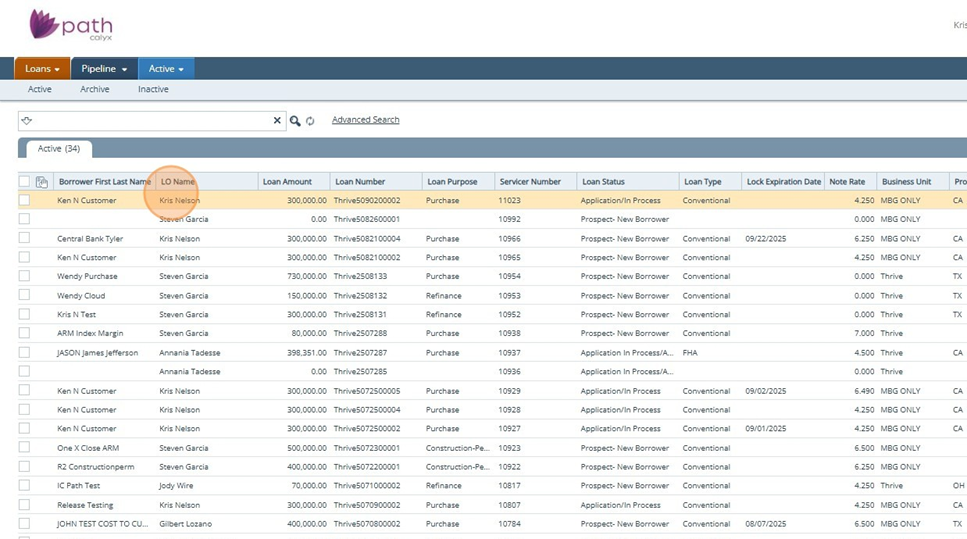Sort by Loan Amount column header
The image size is (967, 539).
[286, 182]
